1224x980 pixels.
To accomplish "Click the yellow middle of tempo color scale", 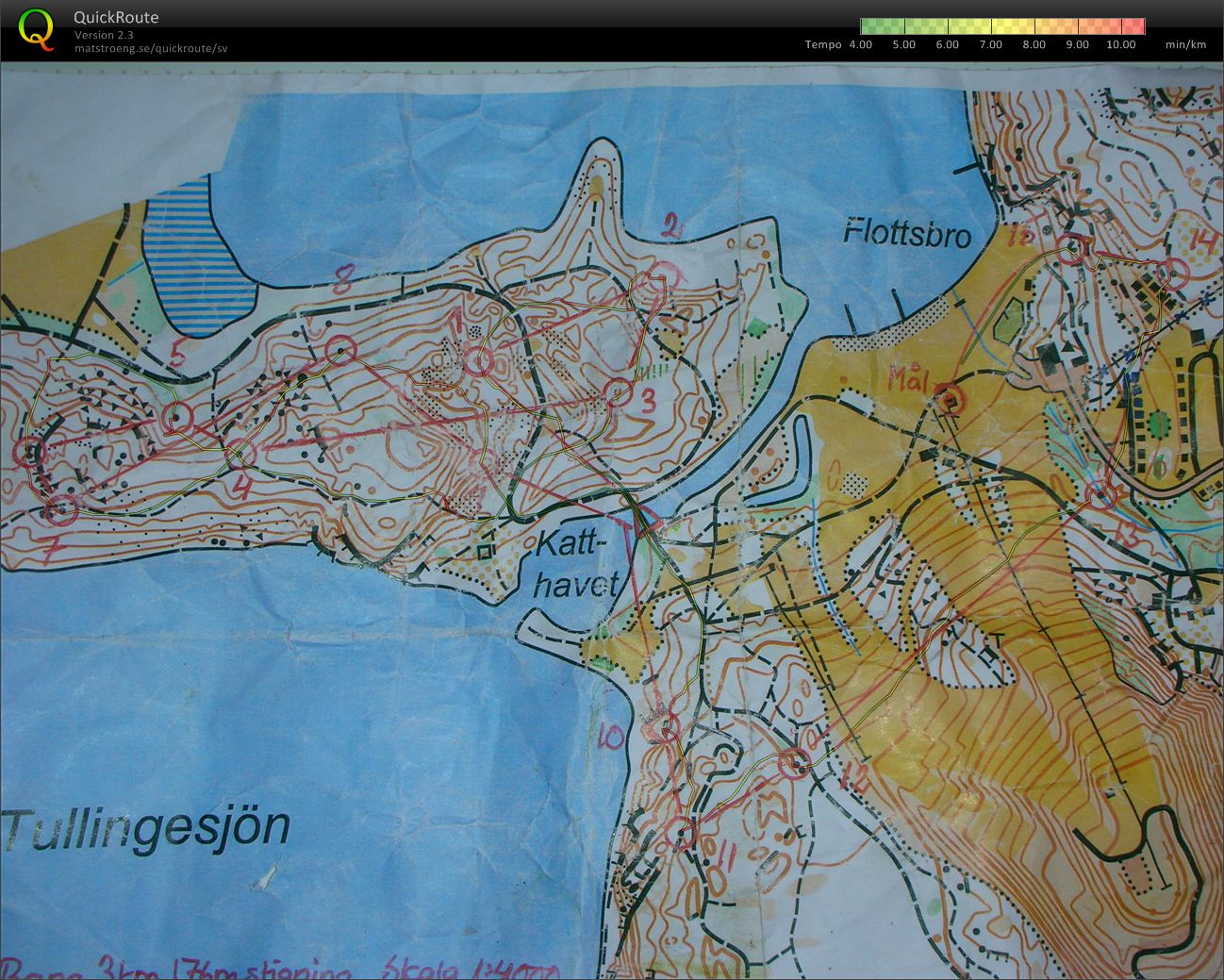I will point(1002,26).
